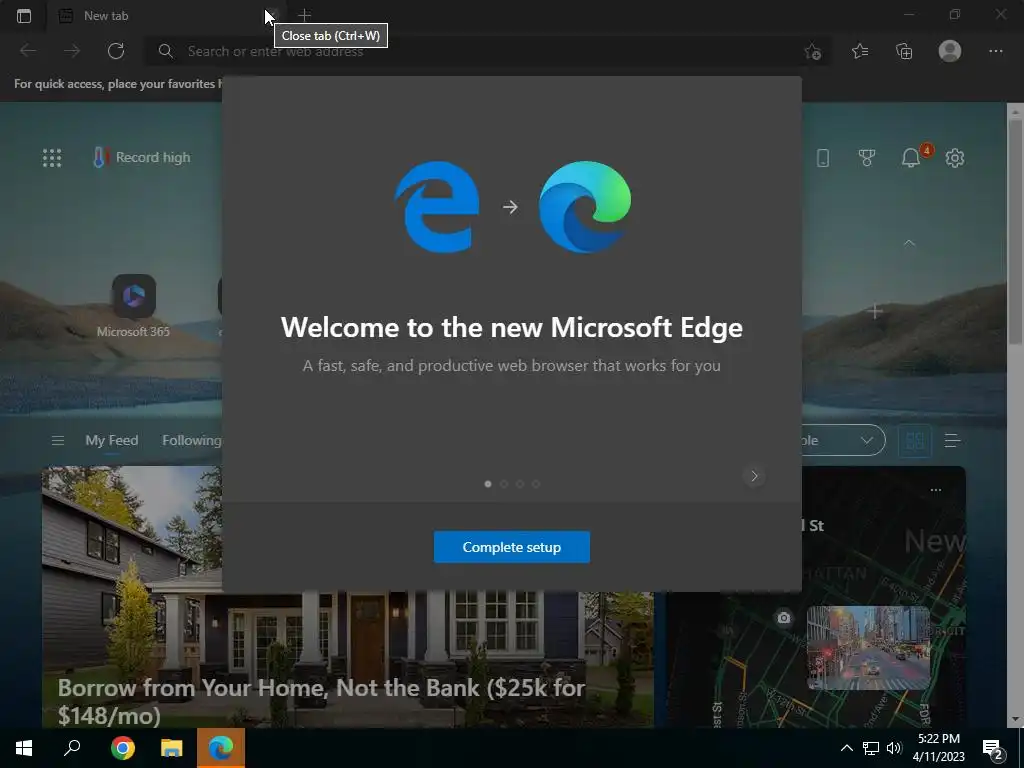Open the Record high weather widget
This screenshot has width=1024, height=768.
pyautogui.click(x=142, y=157)
